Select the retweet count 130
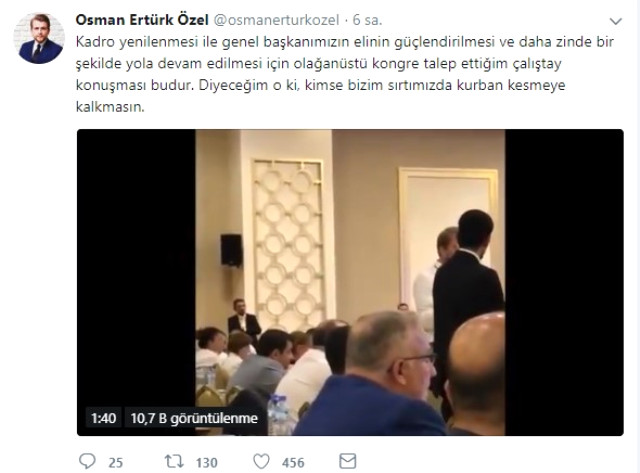This screenshot has height=473, width=640. (x=207, y=462)
